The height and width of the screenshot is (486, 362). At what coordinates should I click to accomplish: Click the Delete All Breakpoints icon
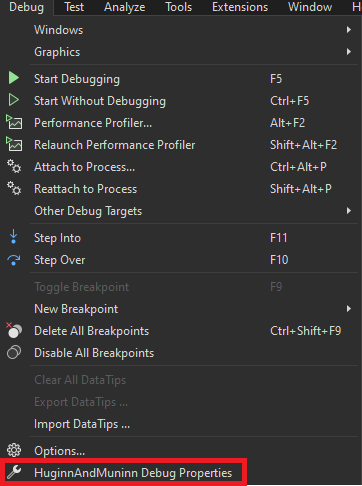click(14, 330)
